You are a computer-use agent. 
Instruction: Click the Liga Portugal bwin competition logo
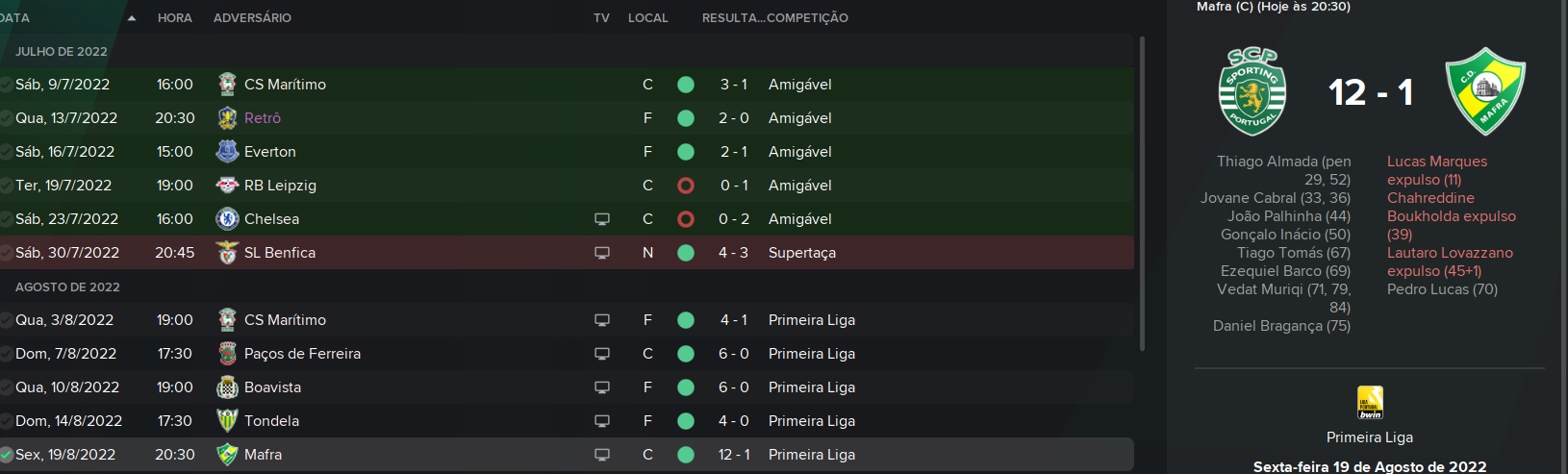(1370, 402)
